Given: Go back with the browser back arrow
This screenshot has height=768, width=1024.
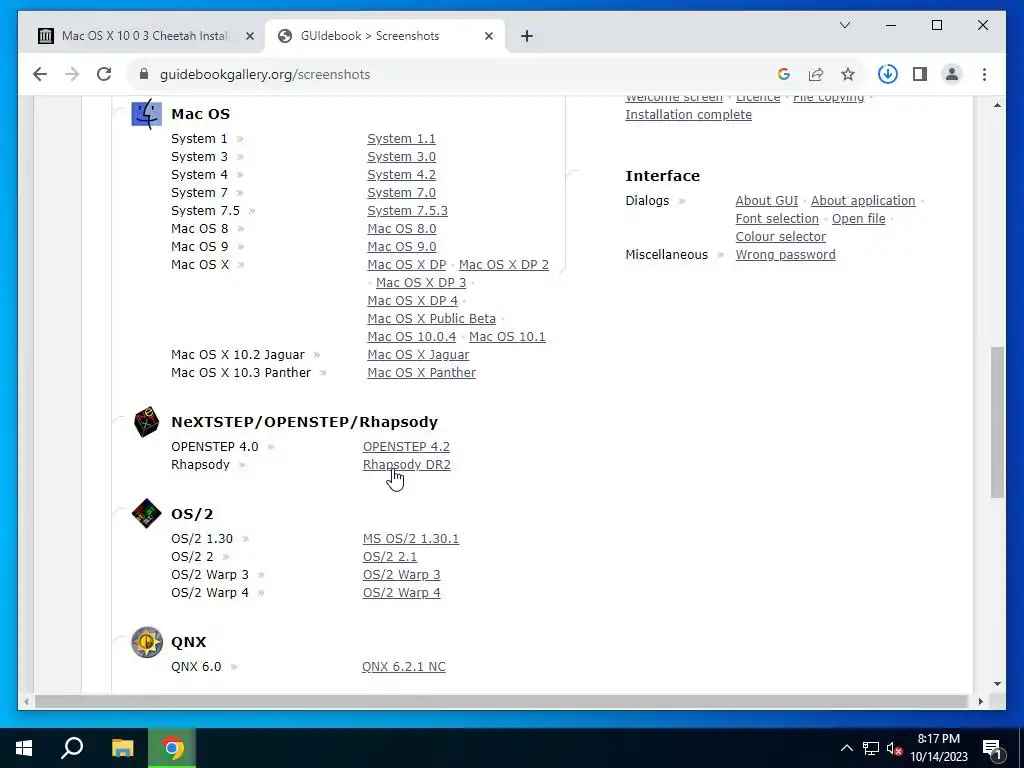Looking at the screenshot, I should pyautogui.click(x=40, y=74).
